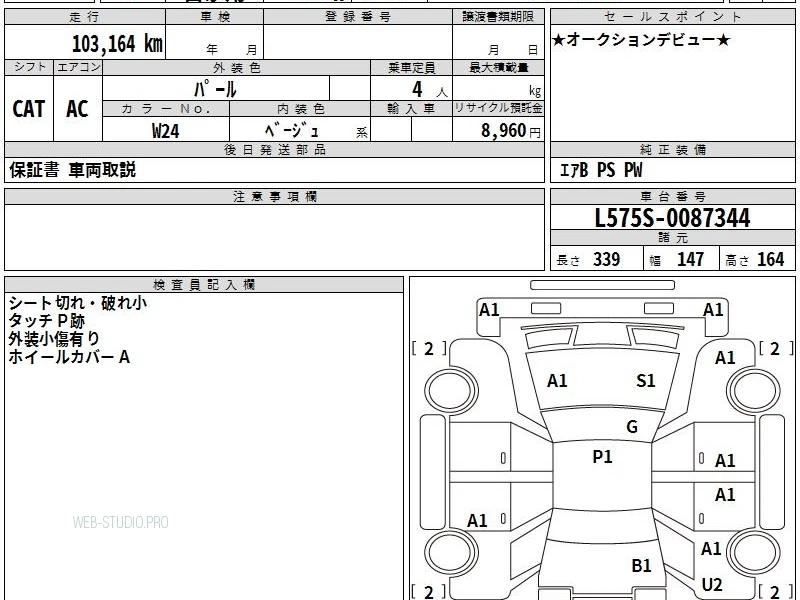Select the 最大積載量 header

(498, 67)
